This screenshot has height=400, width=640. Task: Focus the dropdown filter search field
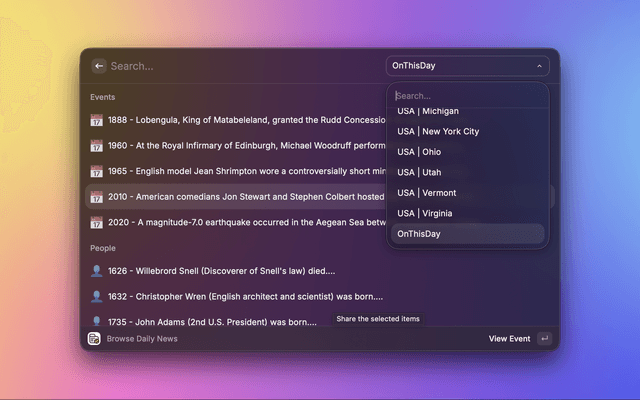tap(467, 96)
